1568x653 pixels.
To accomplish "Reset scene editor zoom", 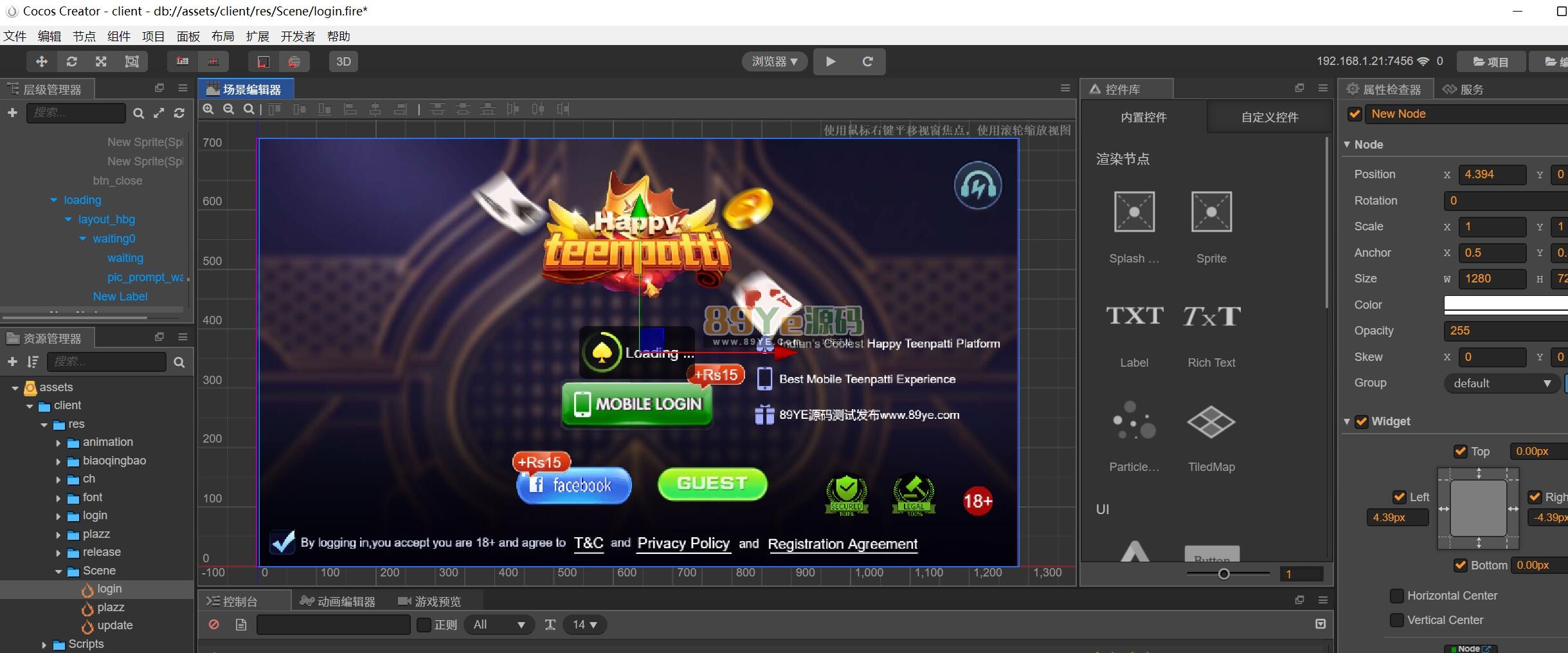I will [249, 109].
